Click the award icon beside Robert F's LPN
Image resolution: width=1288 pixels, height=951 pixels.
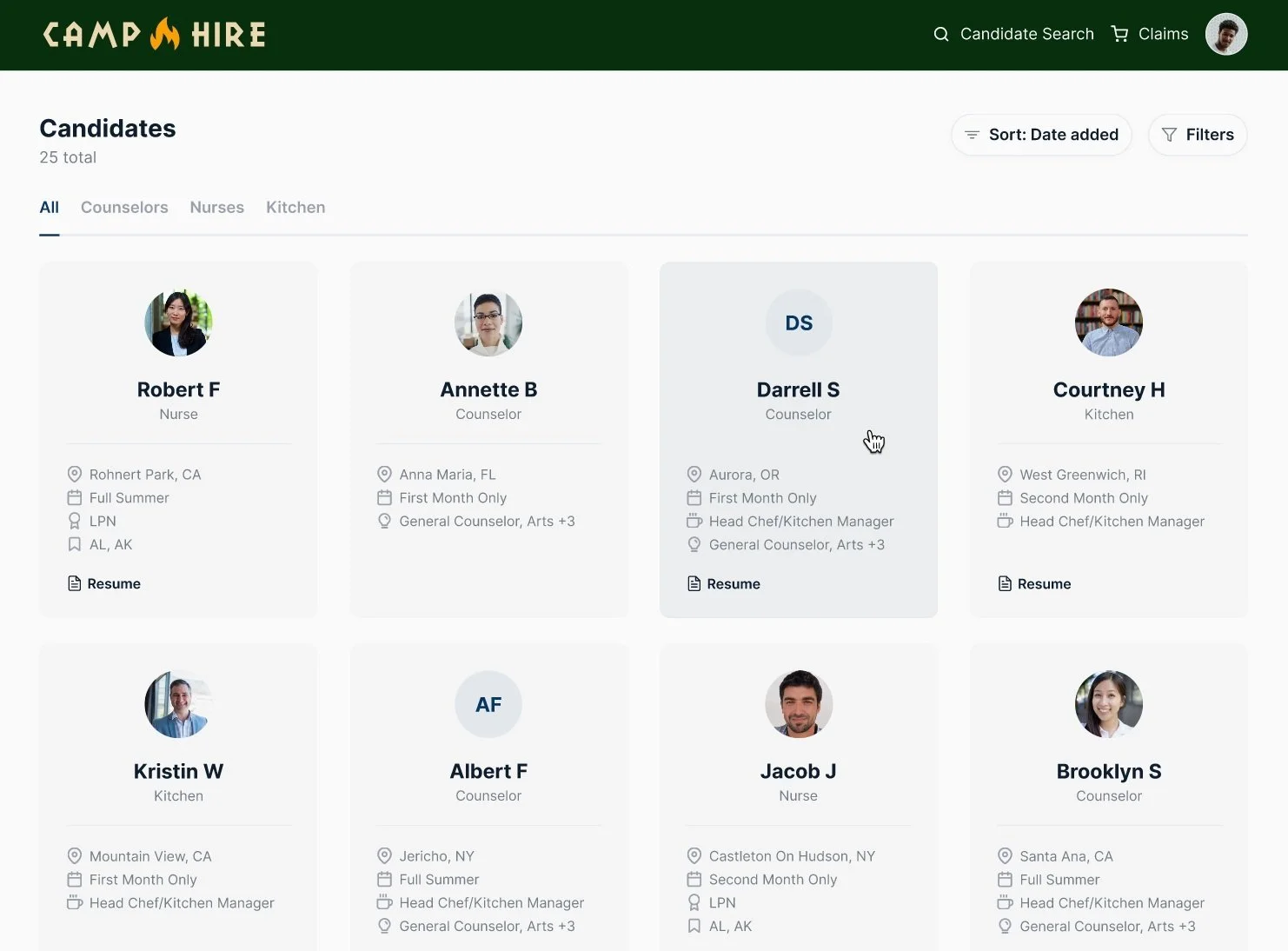point(75,522)
